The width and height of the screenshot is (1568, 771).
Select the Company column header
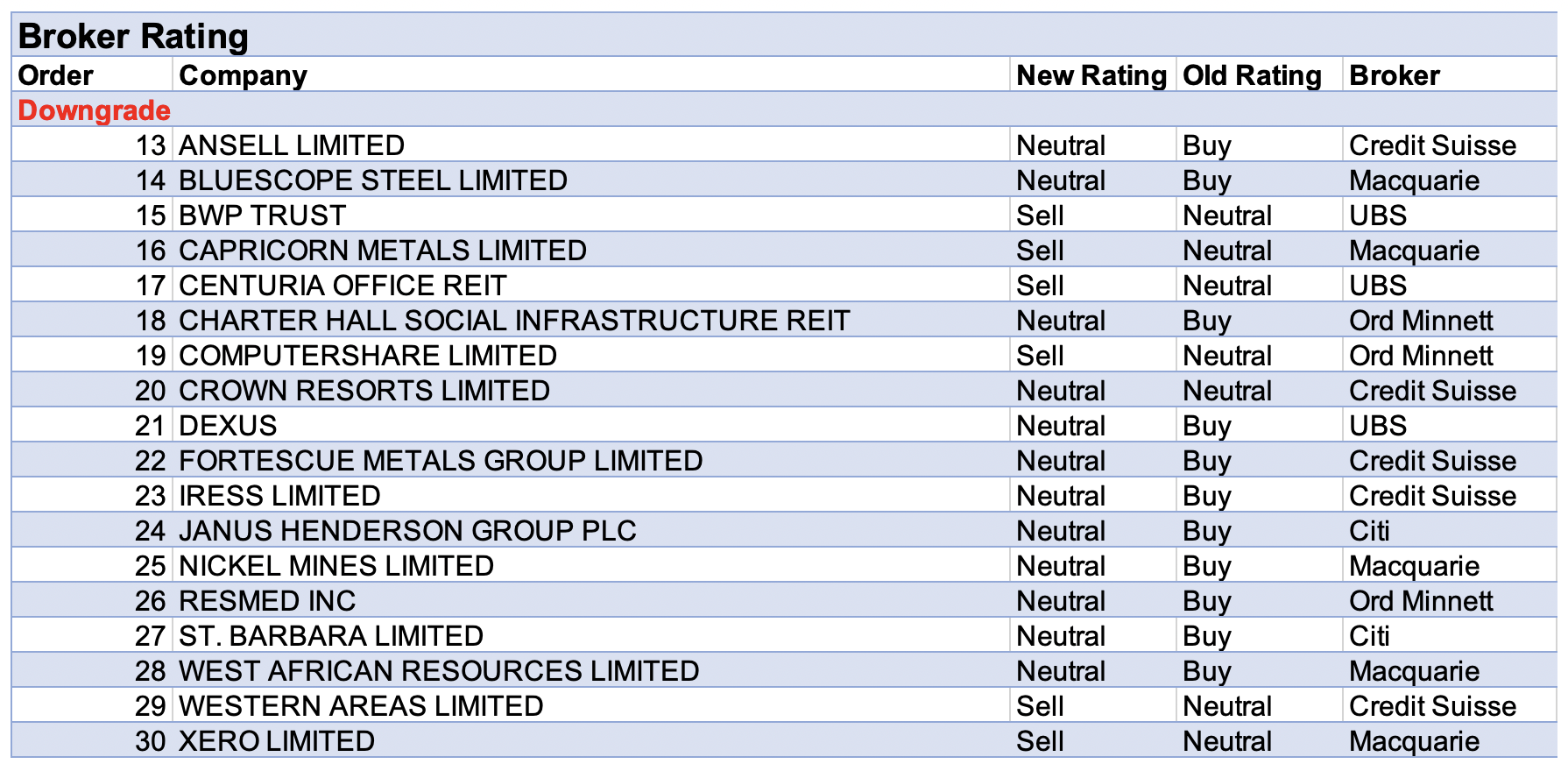243,75
